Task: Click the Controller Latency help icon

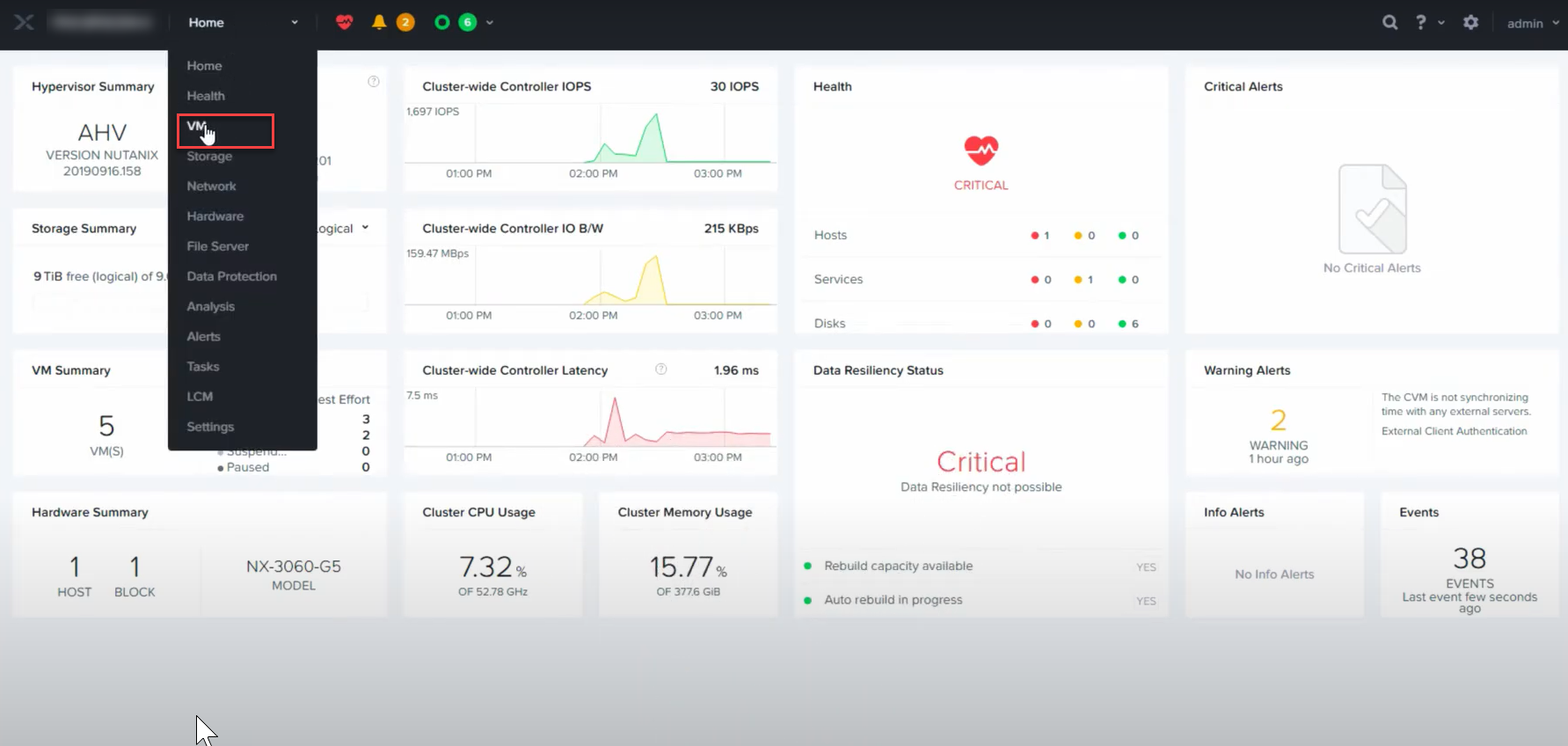Action: [x=660, y=369]
